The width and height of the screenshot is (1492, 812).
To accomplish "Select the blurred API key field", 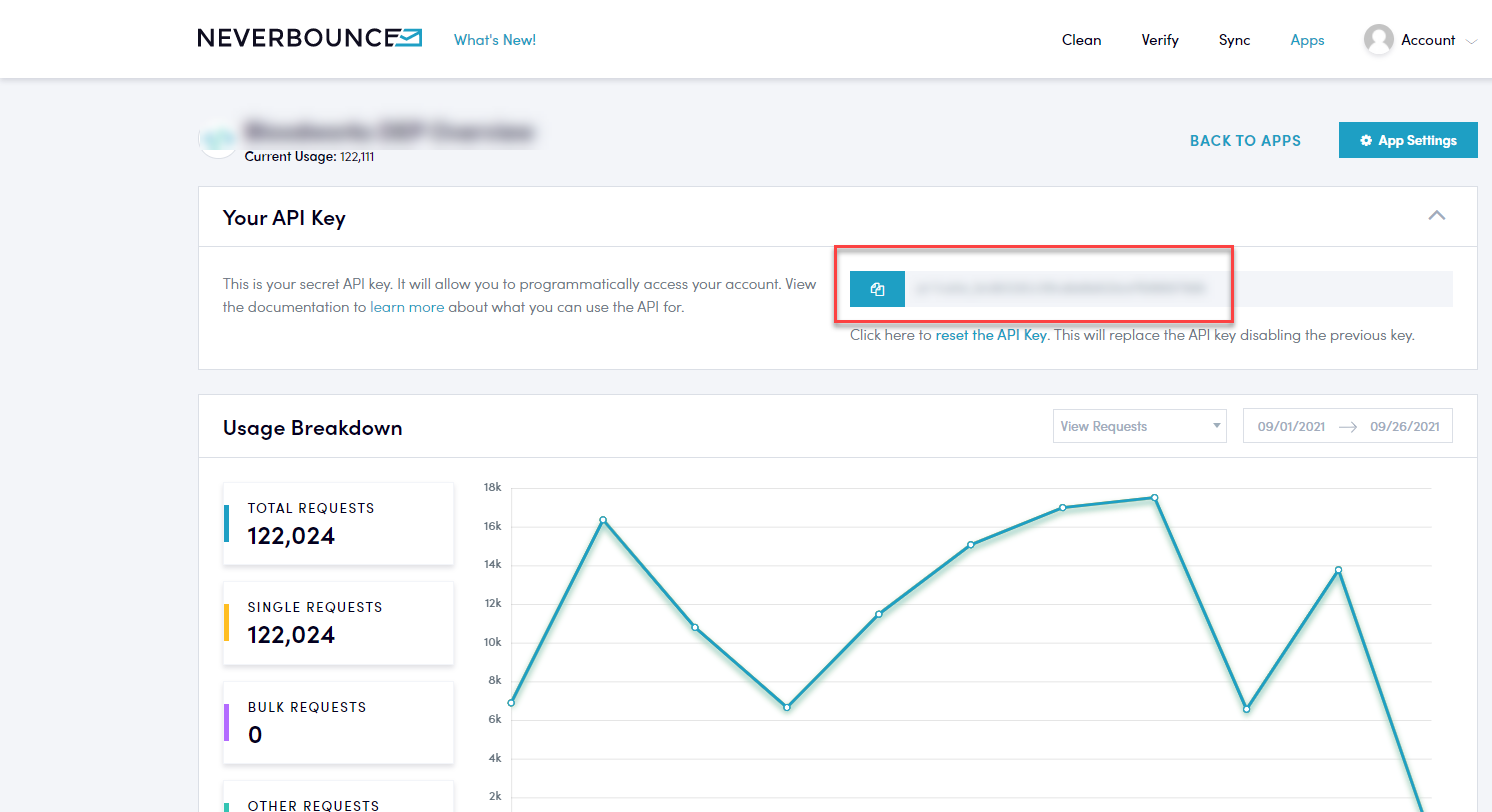I will tap(1179, 289).
